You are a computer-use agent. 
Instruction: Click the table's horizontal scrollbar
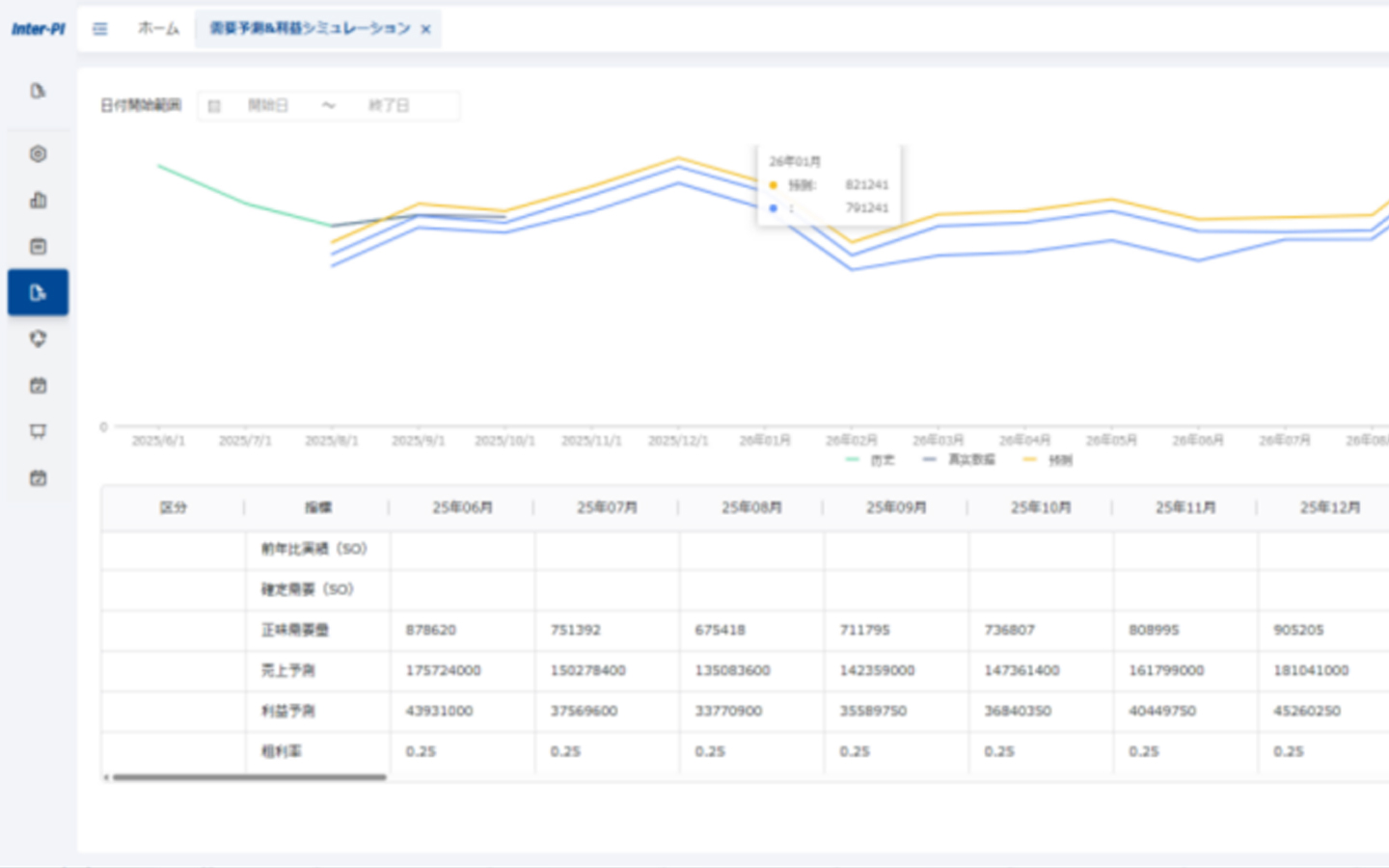click(x=249, y=776)
